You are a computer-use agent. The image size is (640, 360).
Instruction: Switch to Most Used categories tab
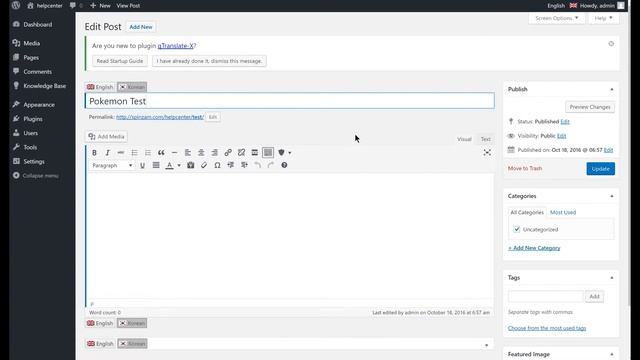pyautogui.click(x=563, y=212)
